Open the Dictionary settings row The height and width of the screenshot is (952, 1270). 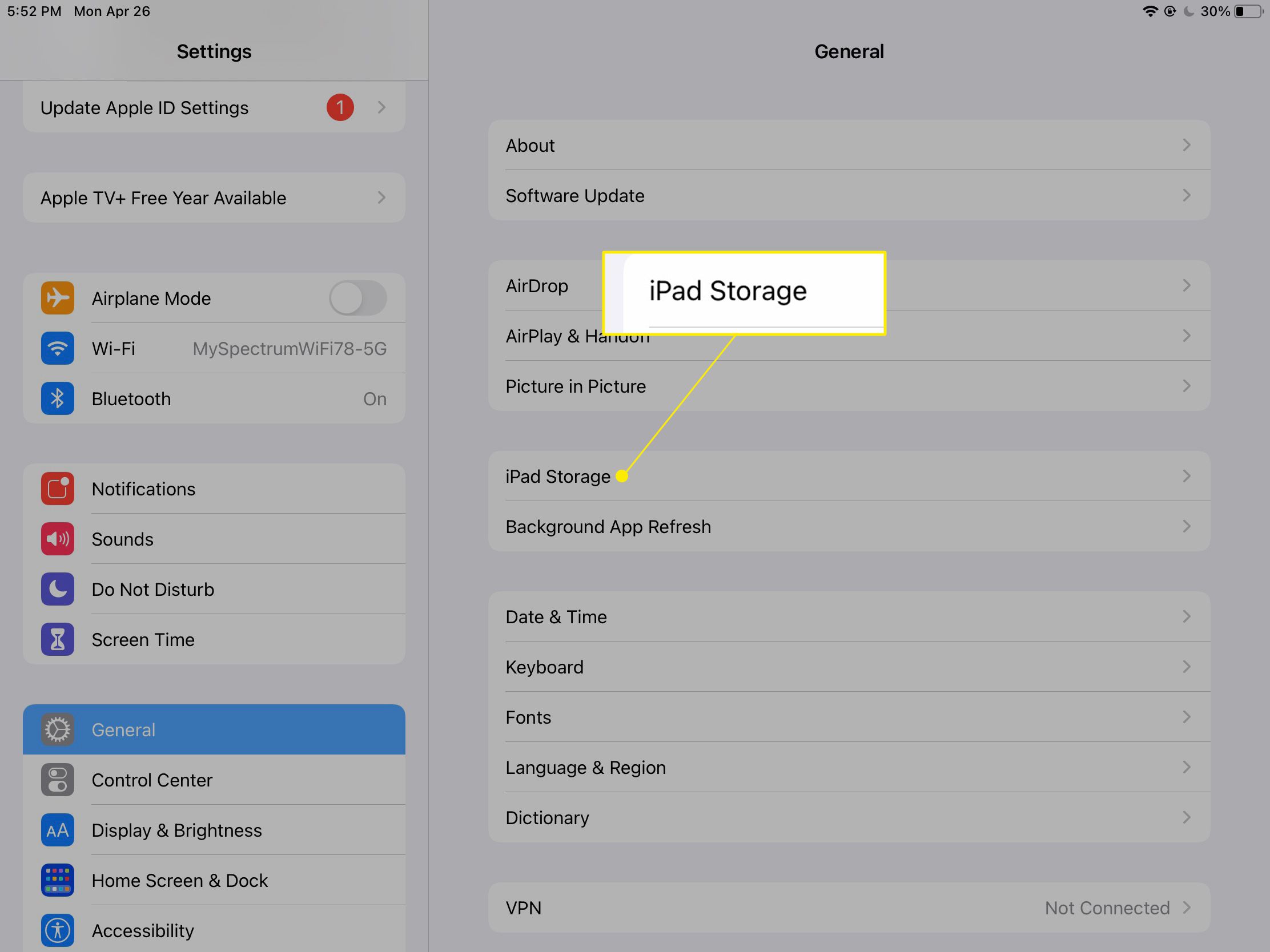849,818
